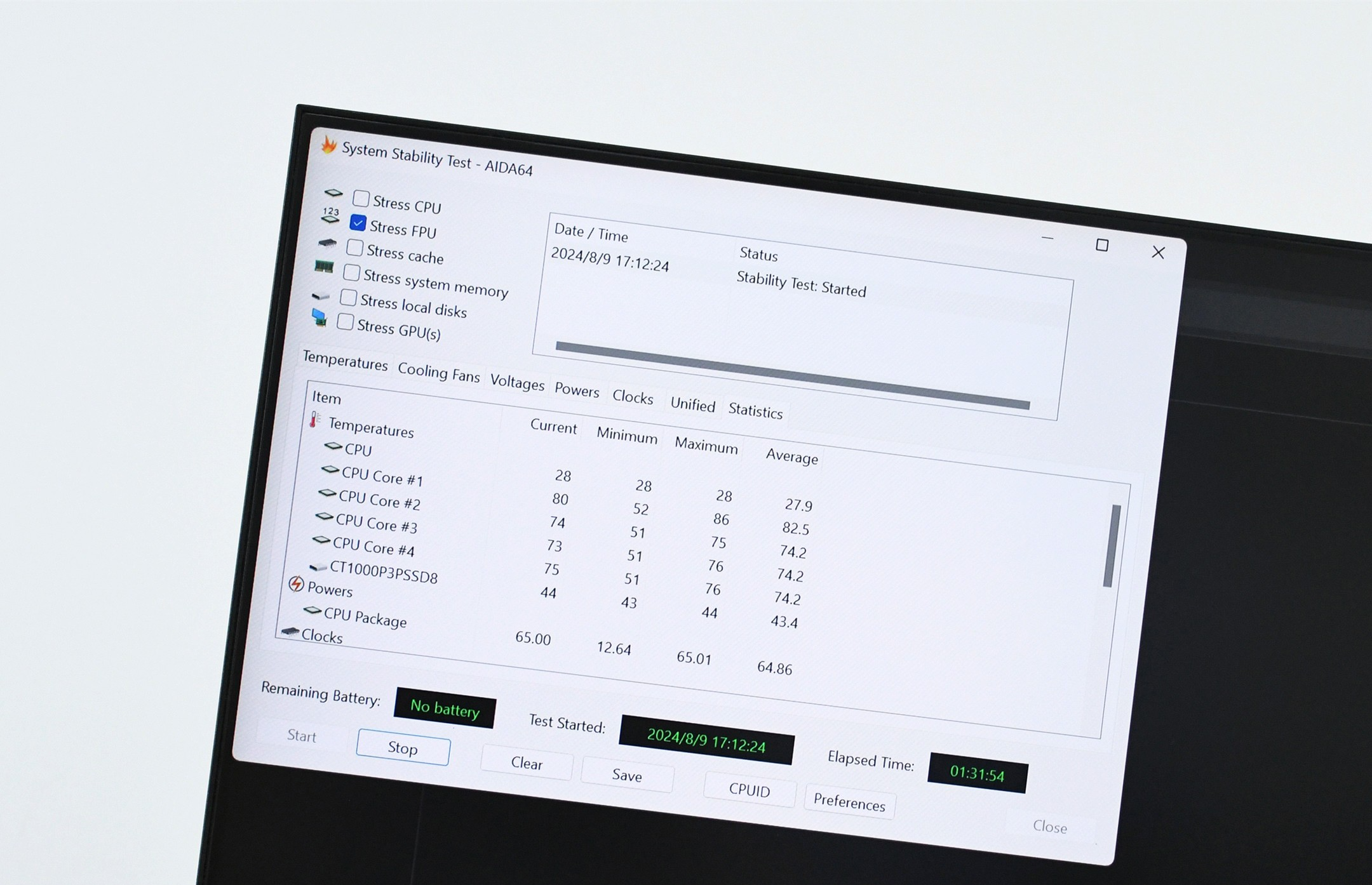This screenshot has height=885, width=1372.
Task: Click the drive icon beside CT1000P3PSSD8
Action: coord(318,566)
